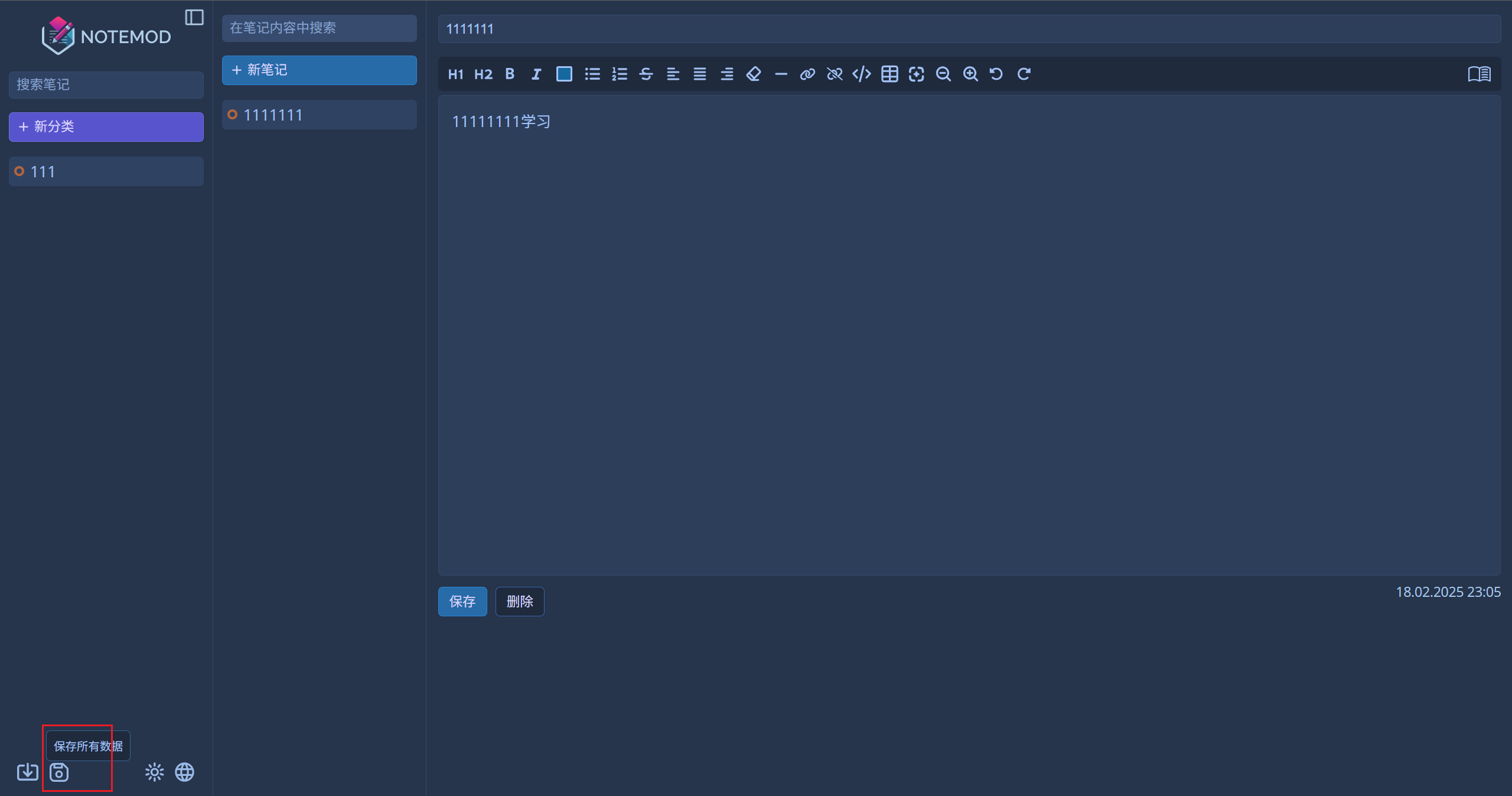Toggle light theme with the sun icon
This screenshot has height=796, width=1512.
point(154,772)
